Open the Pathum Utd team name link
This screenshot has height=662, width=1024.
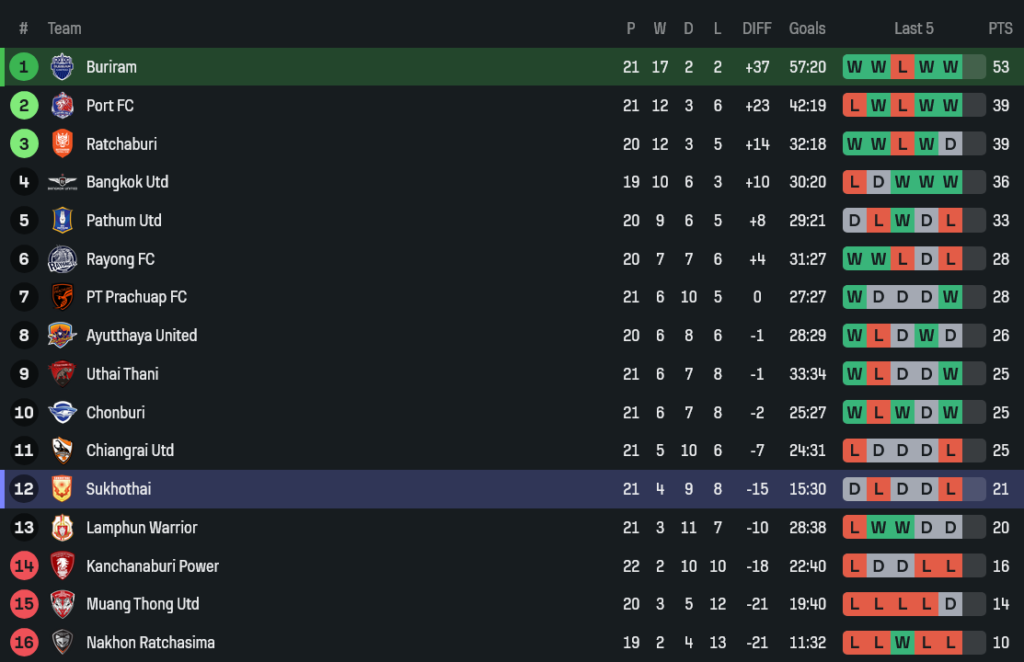[x=123, y=220]
